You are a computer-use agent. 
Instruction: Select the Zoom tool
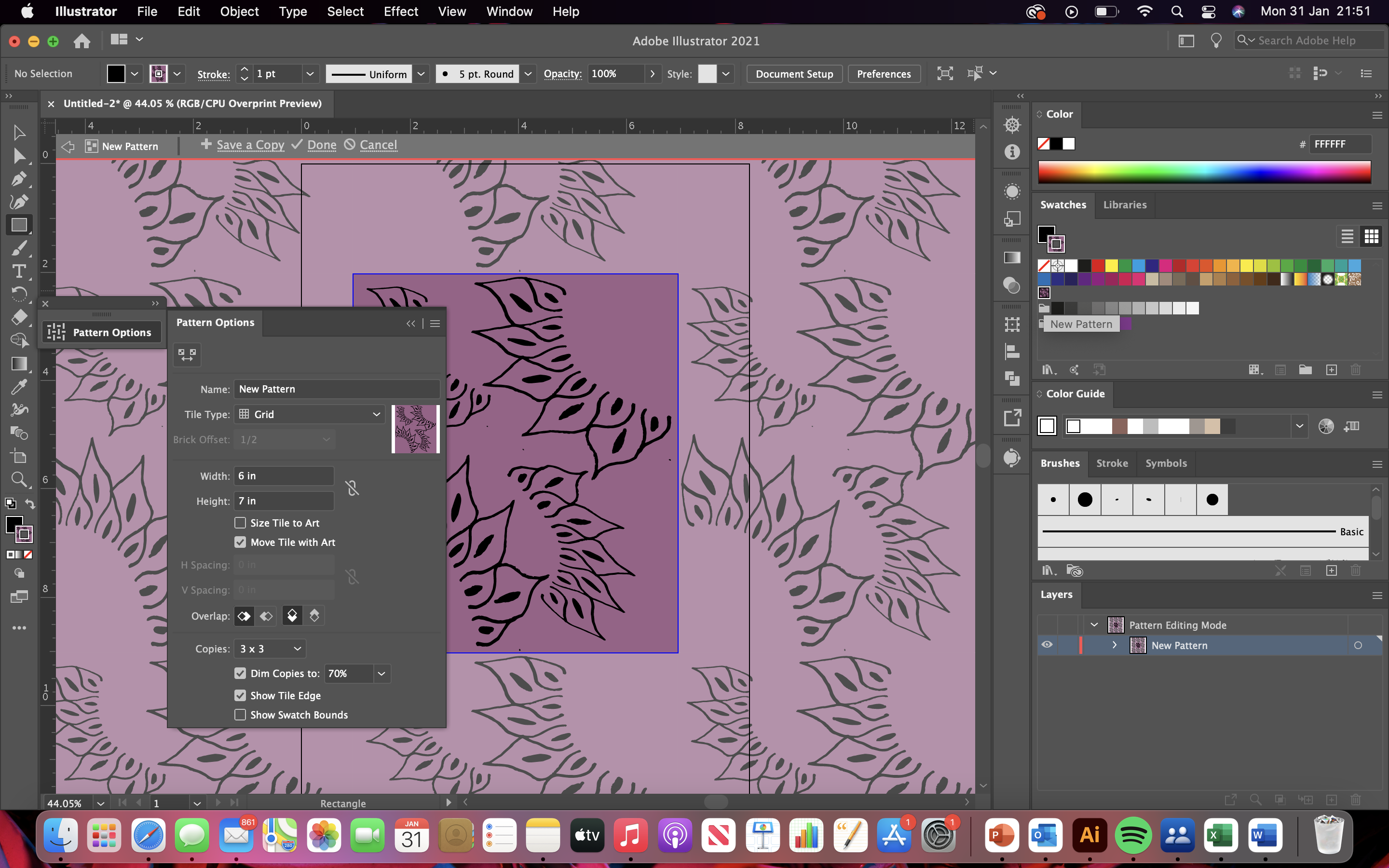19,479
